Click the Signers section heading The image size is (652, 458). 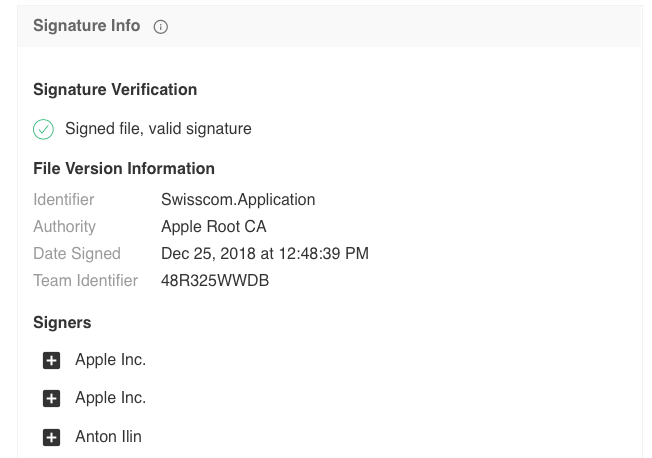[x=62, y=323]
